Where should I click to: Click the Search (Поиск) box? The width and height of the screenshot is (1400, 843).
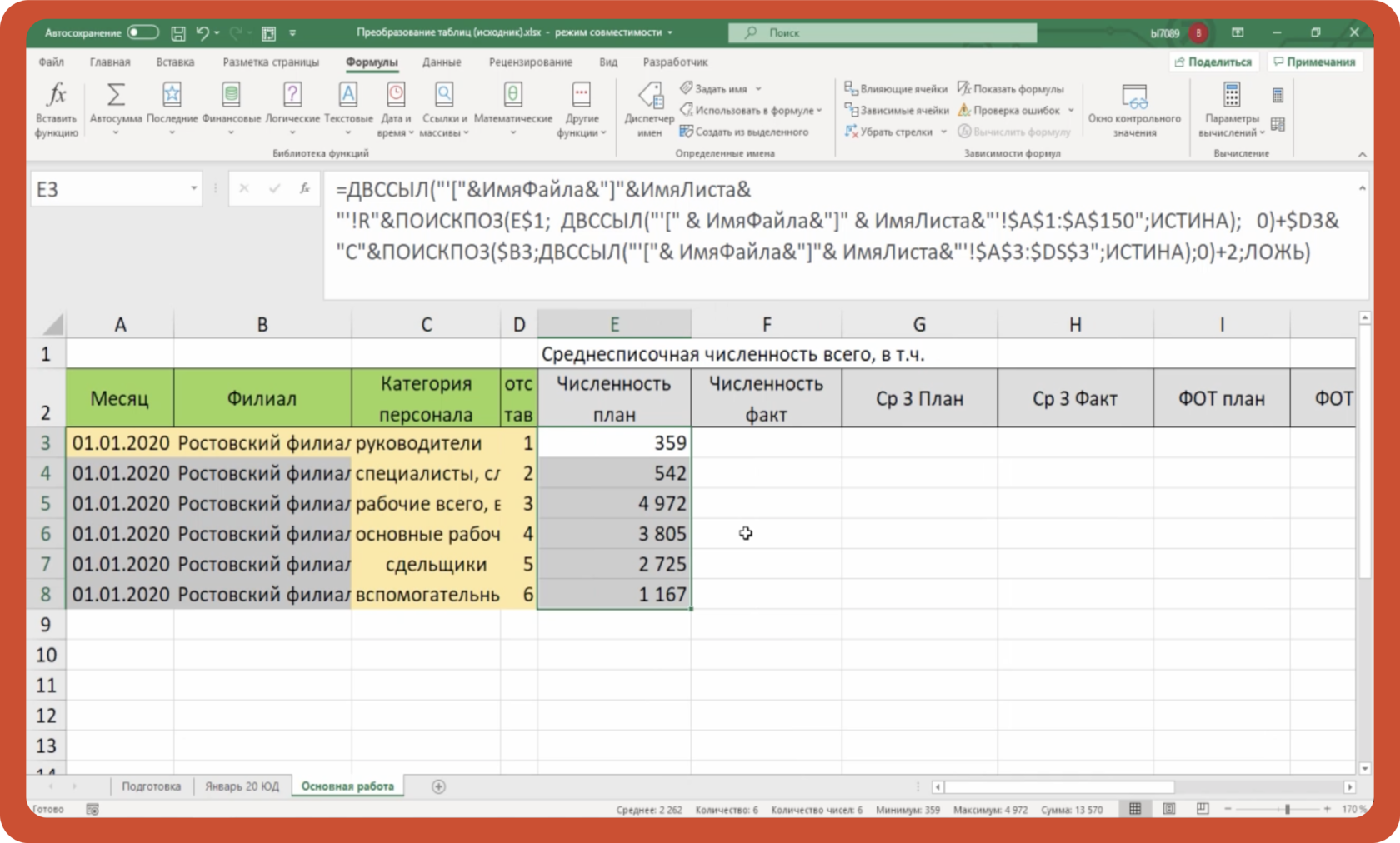tap(882, 32)
